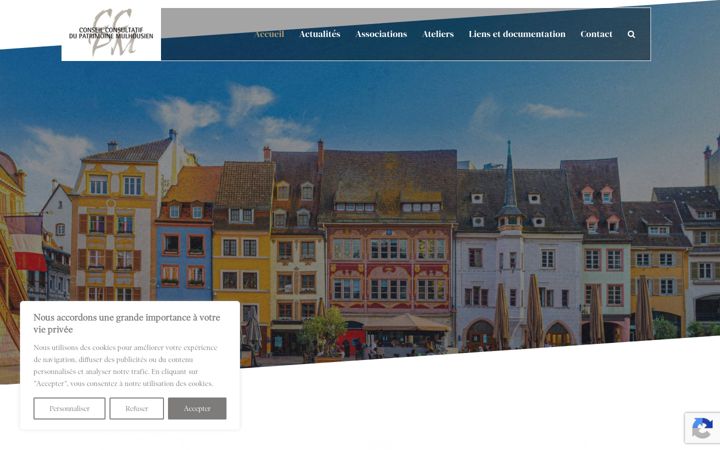Open the search magnifier icon in the navigation bar
720x450 pixels.
click(631, 34)
